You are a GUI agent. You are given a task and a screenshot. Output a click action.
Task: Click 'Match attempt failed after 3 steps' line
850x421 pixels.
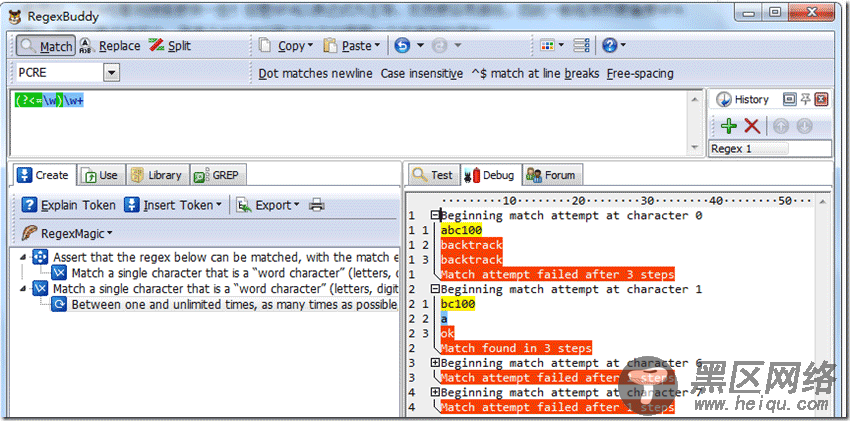pos(557,274)
